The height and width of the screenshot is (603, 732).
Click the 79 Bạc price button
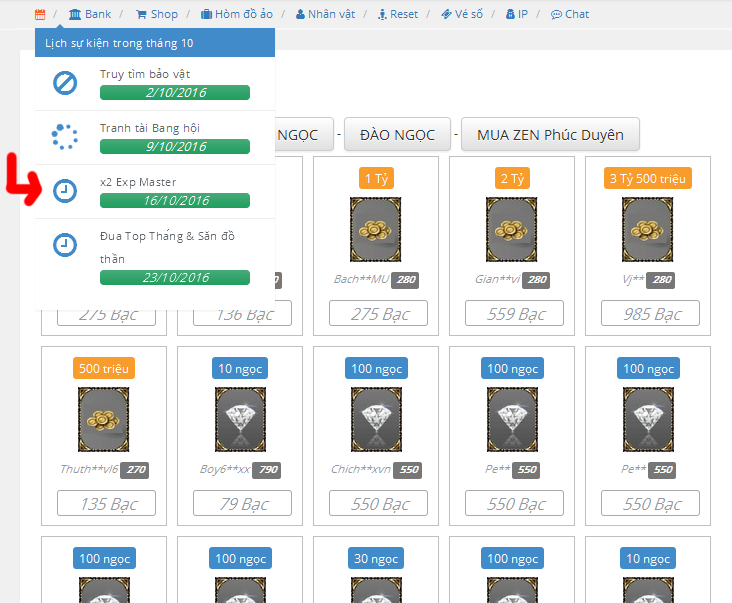(242, 503)
